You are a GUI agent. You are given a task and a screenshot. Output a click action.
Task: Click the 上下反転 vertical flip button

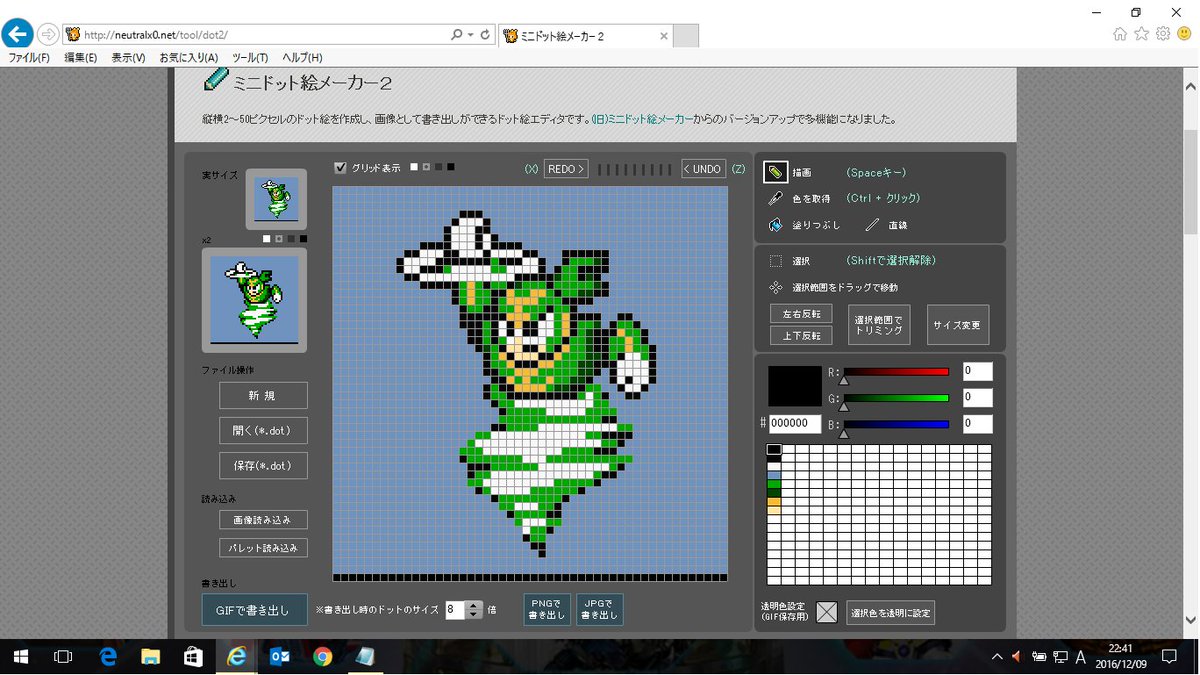point(801,336)
